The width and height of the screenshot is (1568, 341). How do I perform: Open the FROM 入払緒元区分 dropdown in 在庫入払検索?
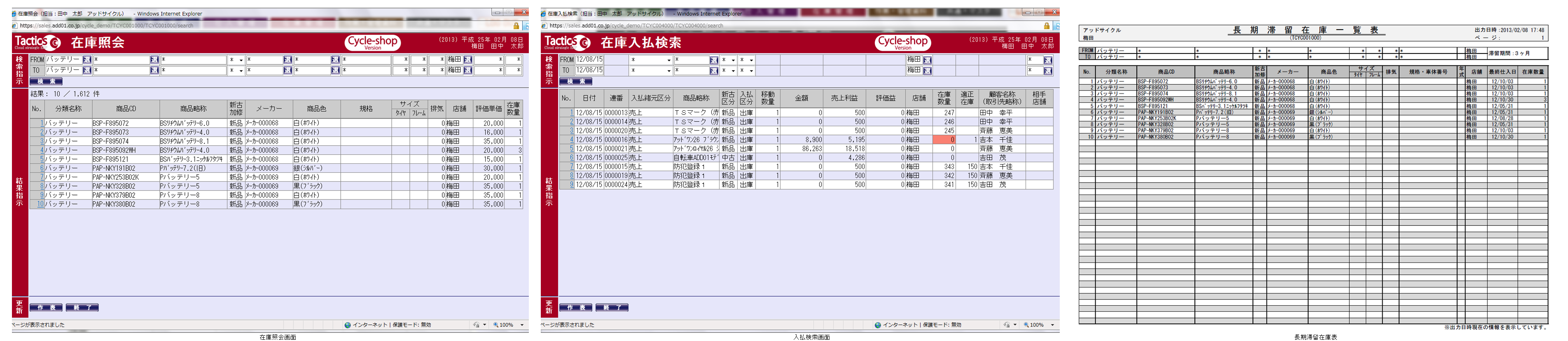pyautogui.click(x=669, y=60)
